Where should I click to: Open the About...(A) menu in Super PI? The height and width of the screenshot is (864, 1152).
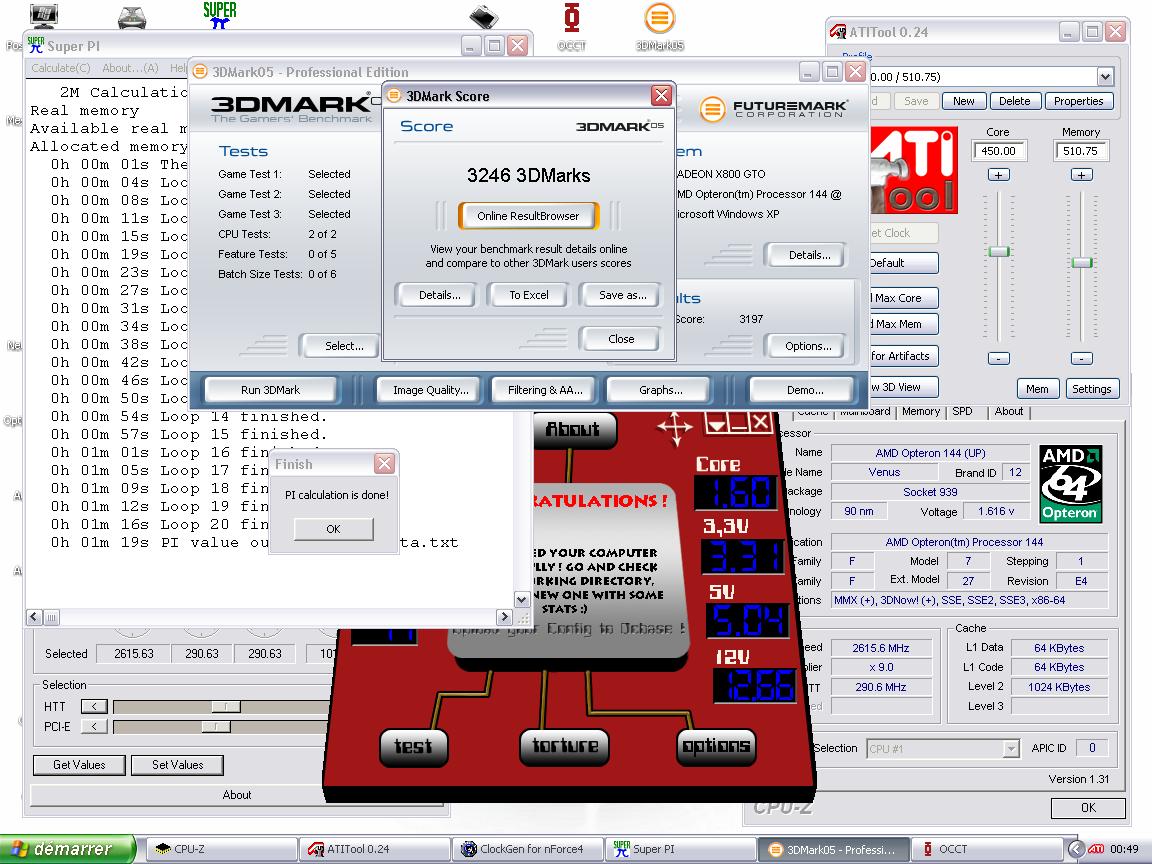(x=130, y=68)
